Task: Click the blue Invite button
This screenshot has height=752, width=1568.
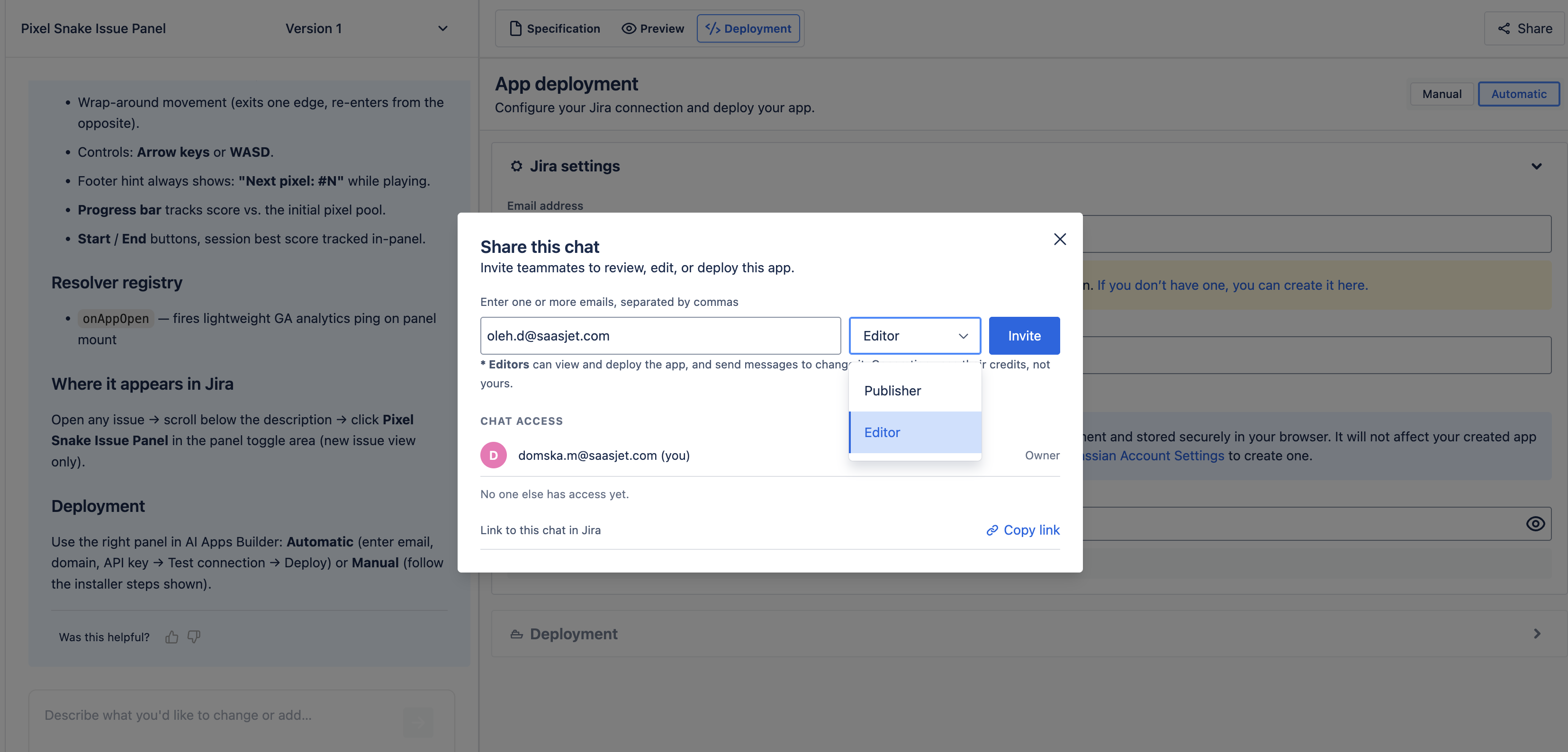Action: [1024, 336]
